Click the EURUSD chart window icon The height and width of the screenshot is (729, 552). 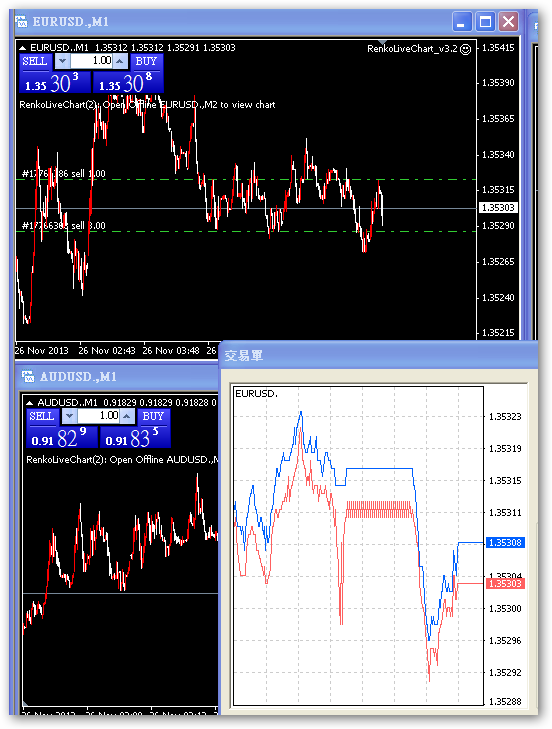[x=21, y=22]
